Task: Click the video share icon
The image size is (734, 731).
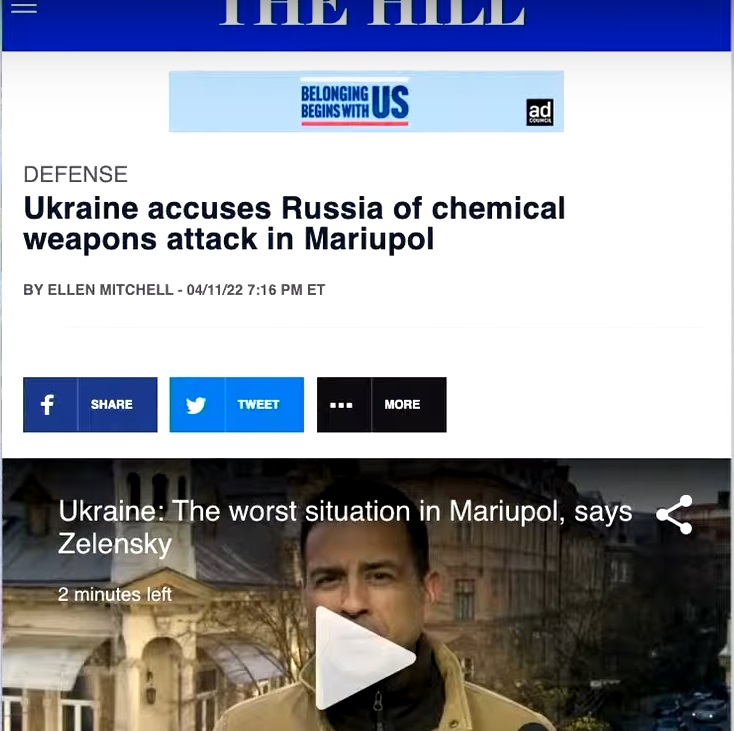Action: click(x=675, y=515)
